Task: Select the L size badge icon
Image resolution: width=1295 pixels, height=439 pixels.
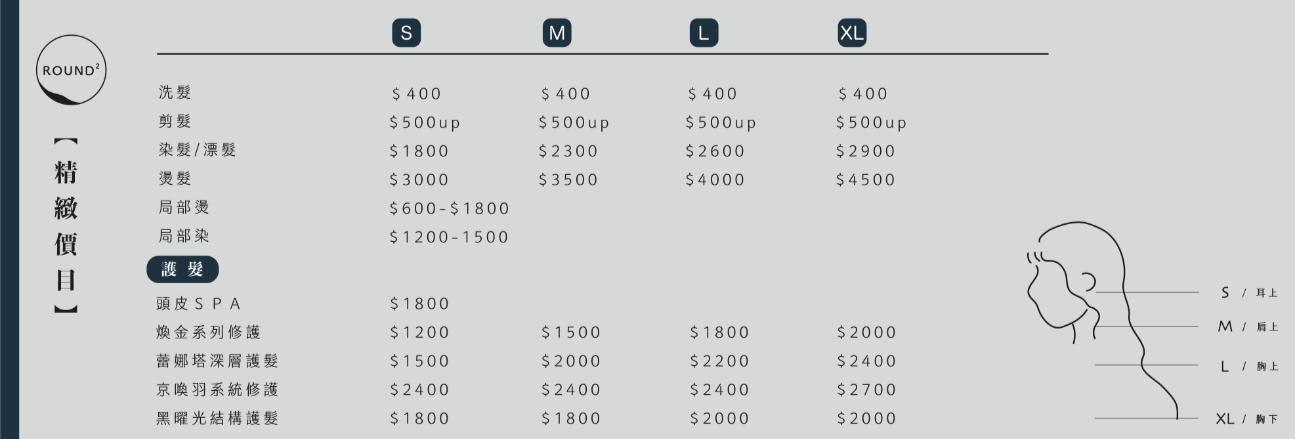Action: pos(704,33)
